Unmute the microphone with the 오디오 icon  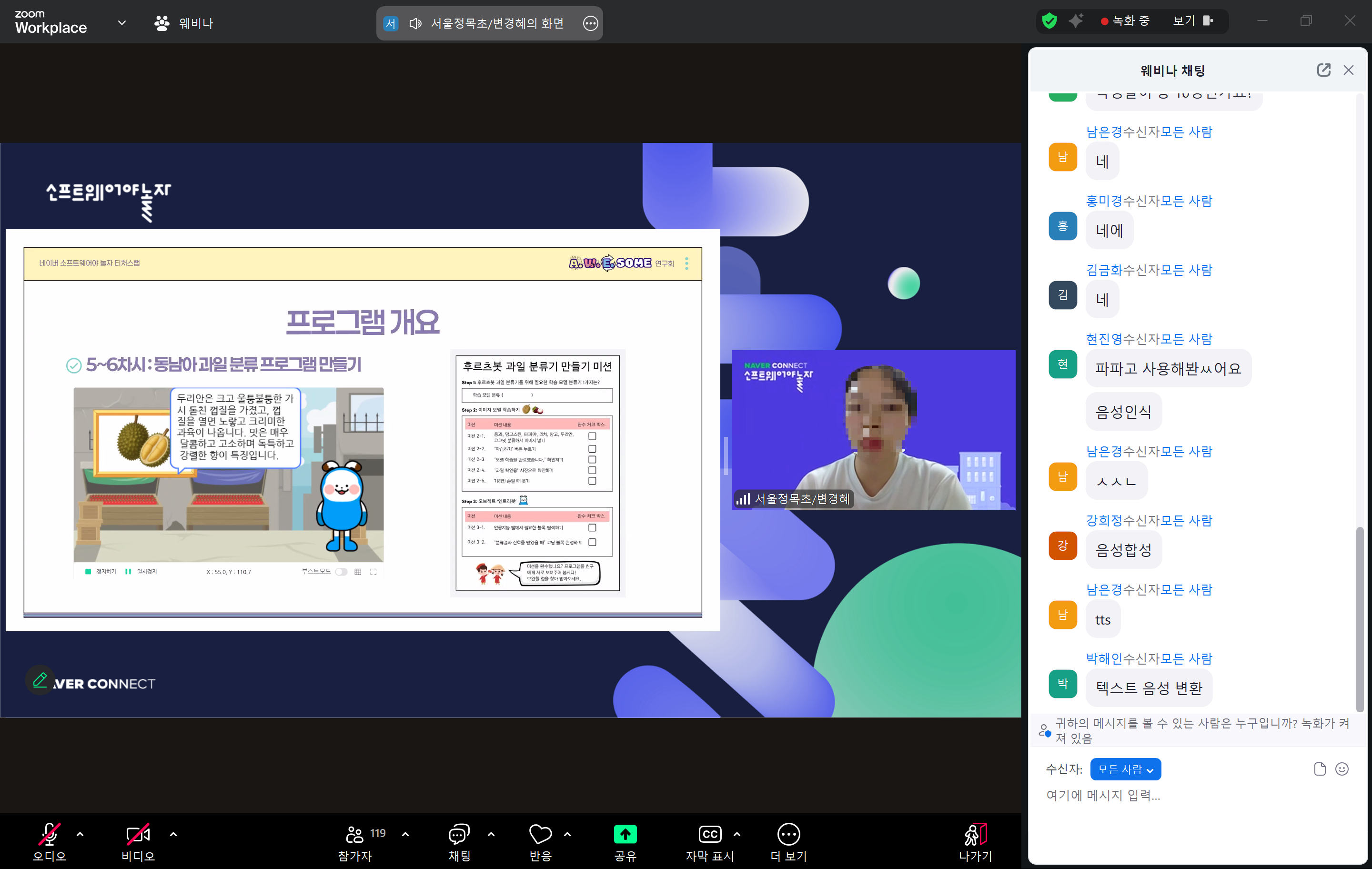pyautogui.click(x=49, y=835)
